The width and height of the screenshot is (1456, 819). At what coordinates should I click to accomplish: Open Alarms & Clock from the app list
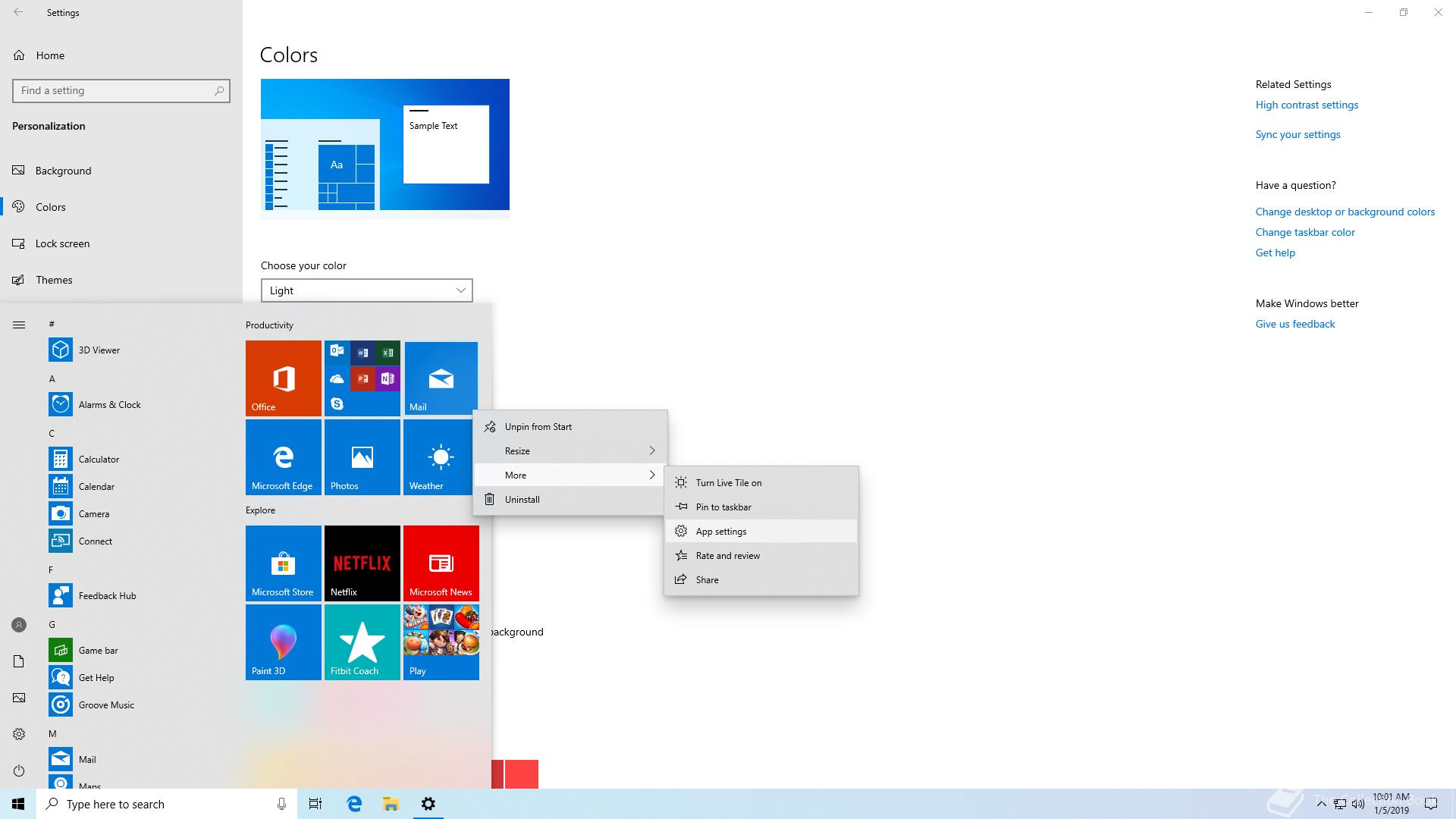point(136,404)
